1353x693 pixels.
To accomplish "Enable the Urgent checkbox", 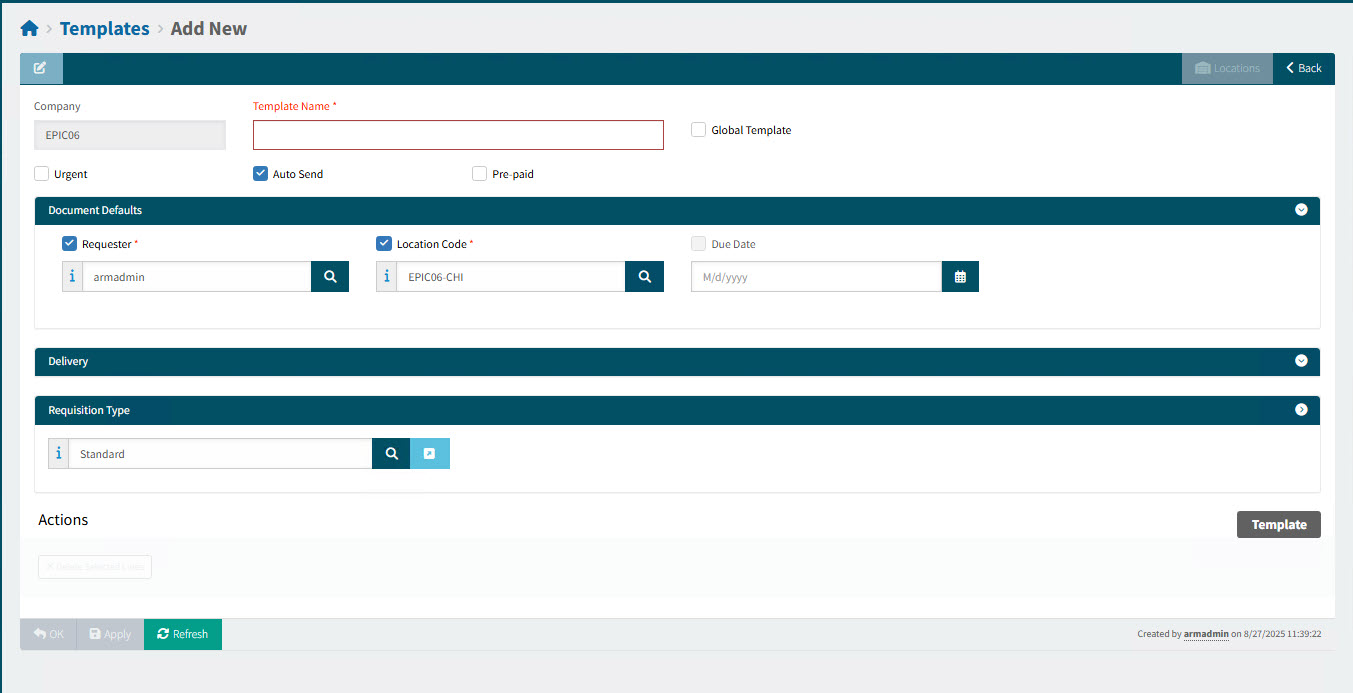I will pos(41,173).
